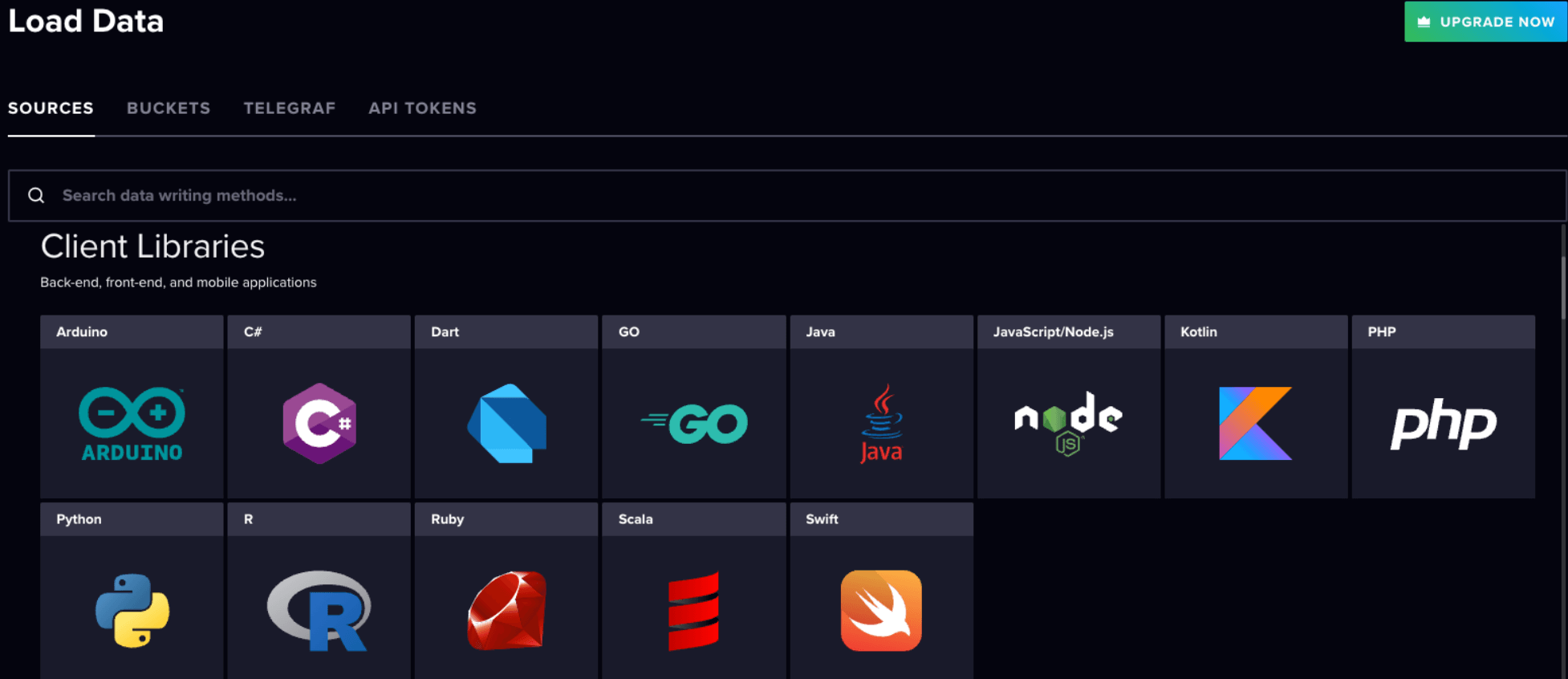1568x679 pixels.
Task: Pick the Node.js logo
Action: click(1068, 424)
